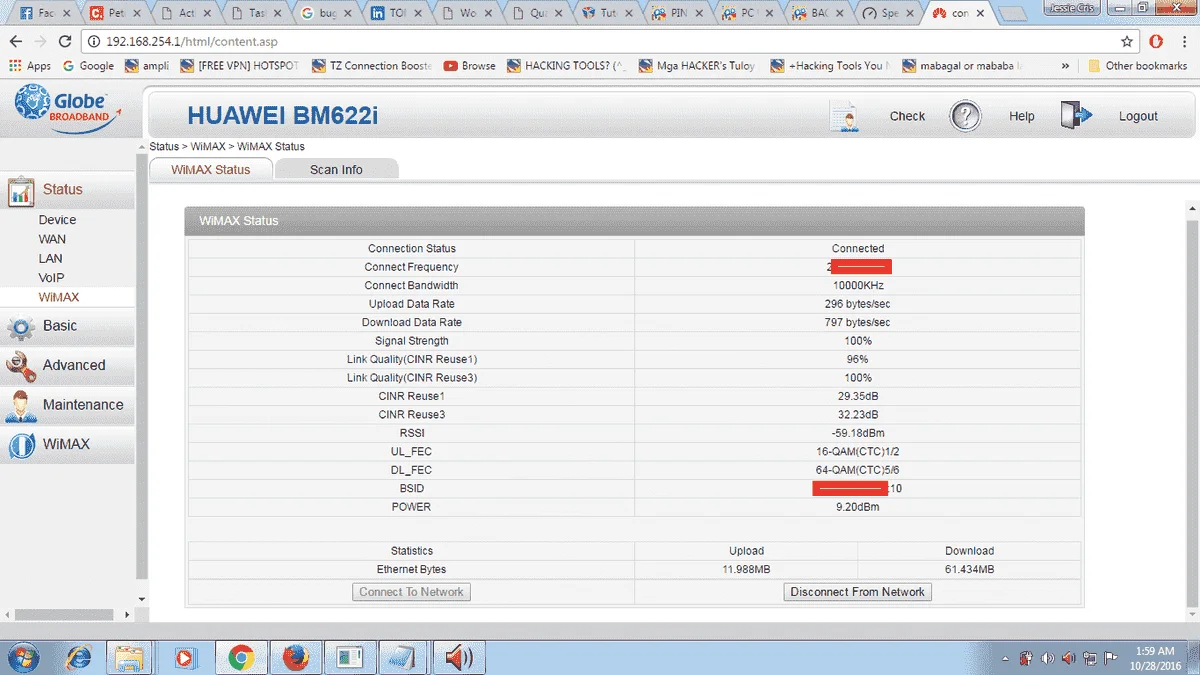Open Apps shortcut in bookmarks bar

click(30, 66)
